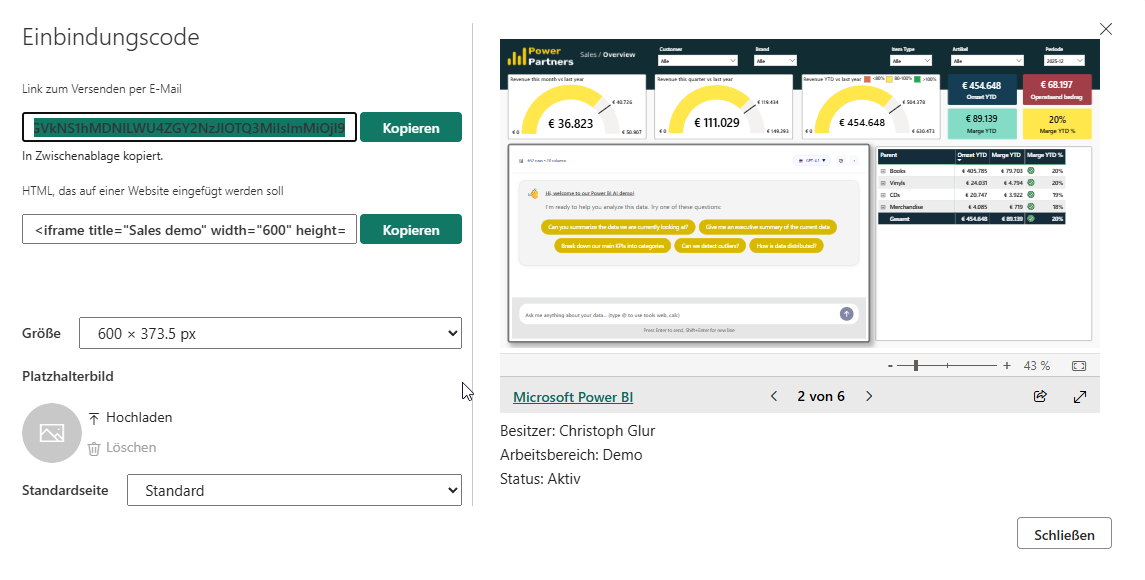
Task: Click the '2 von 6' page indicator
Action: point(821,396)
